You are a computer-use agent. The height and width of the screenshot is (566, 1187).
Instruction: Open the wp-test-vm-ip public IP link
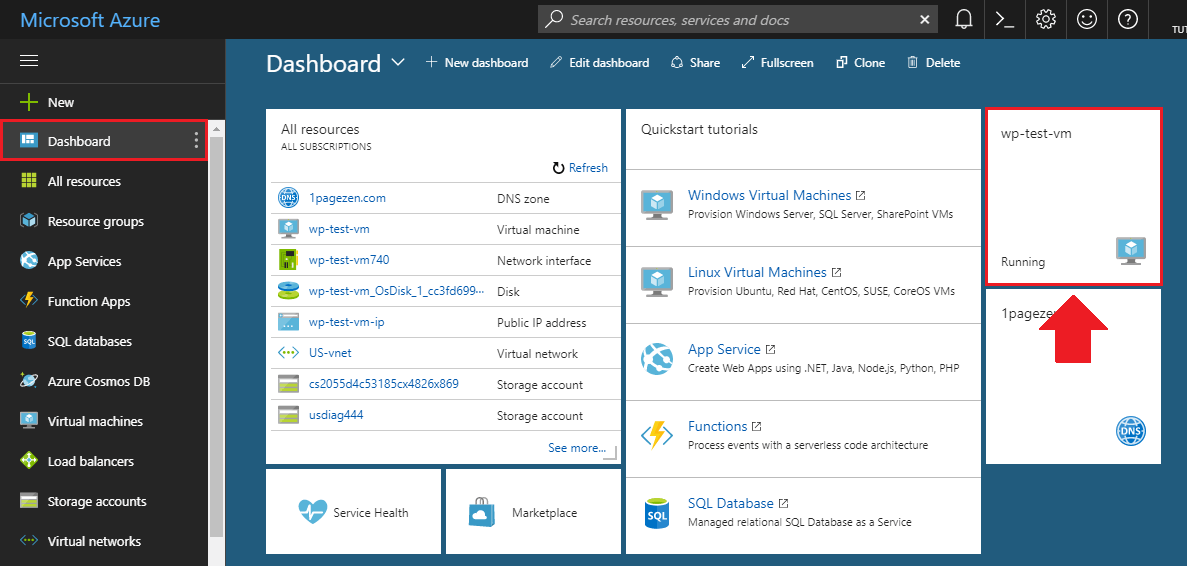347,322
